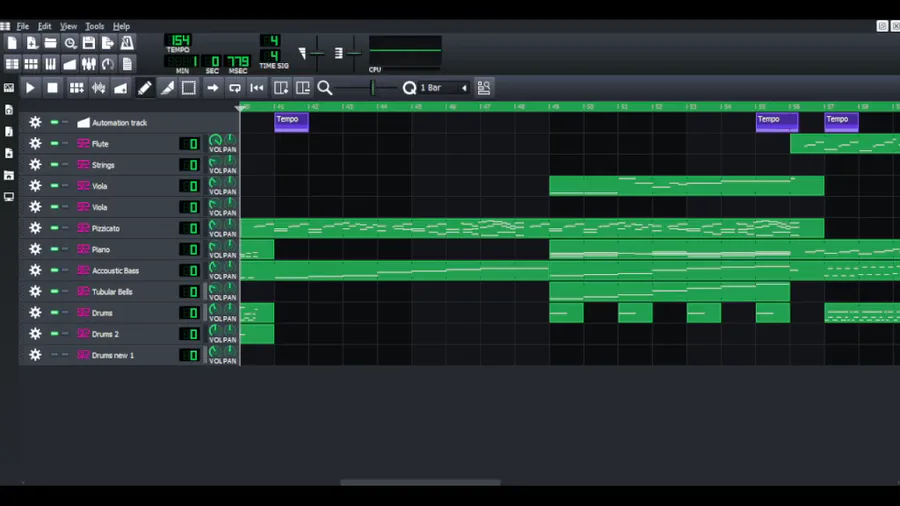Viewport: 900px width, 506px height.
Task: Mute the Accoustic Bass track
Action: coord(54,270)
